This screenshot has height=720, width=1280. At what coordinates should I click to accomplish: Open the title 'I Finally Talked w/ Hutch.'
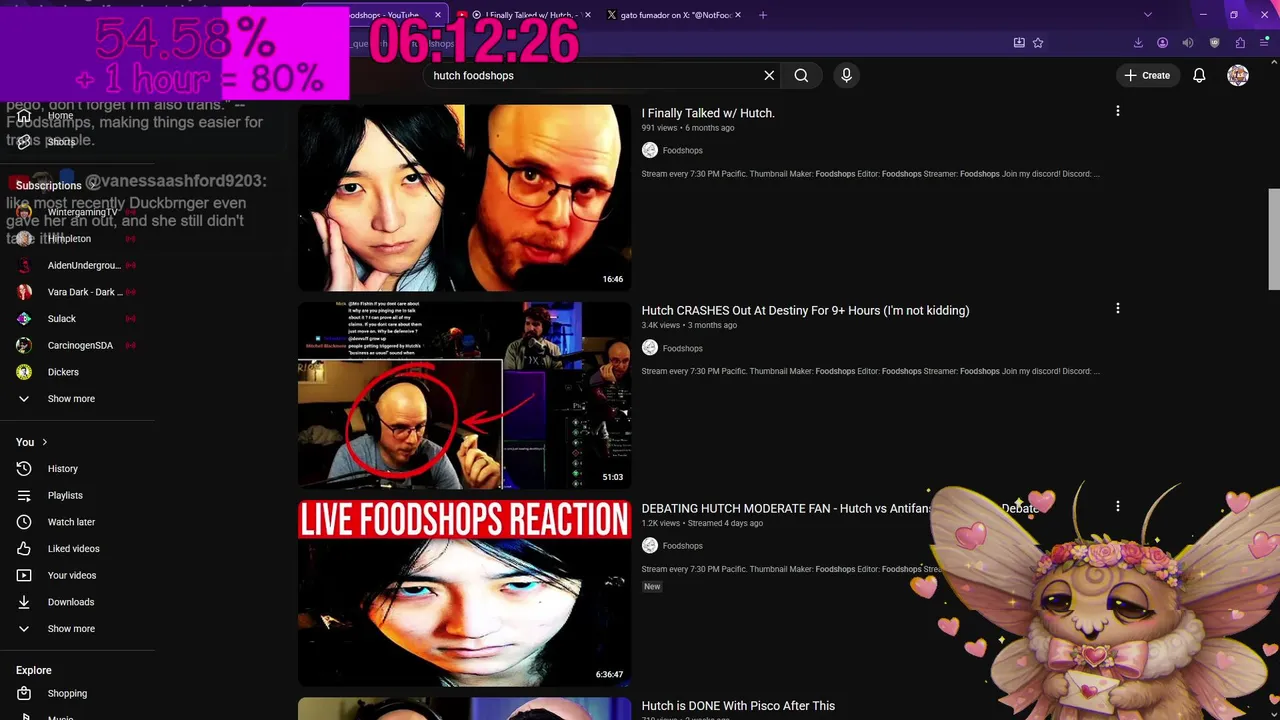tap(708, 113)
